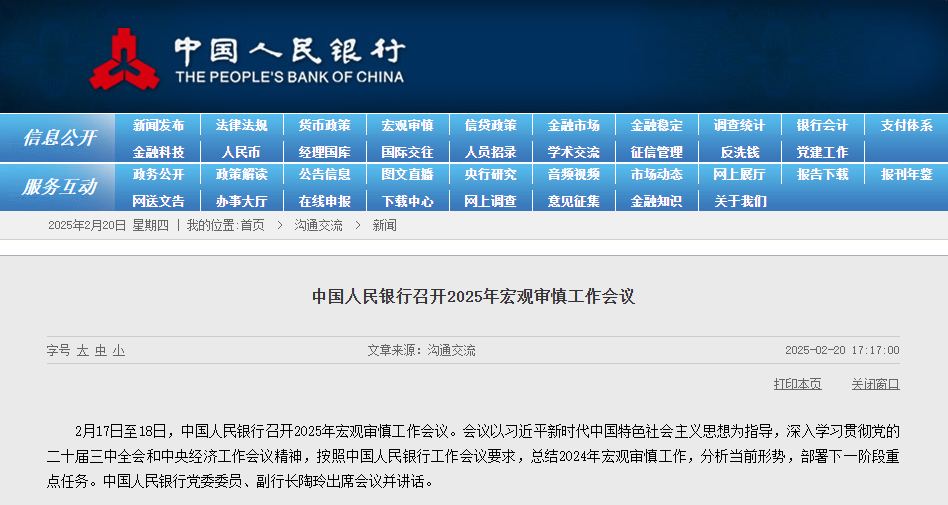Select large font size 大
Image resolution: width=948 pixels, height=505 pixels.
tap(83, 351)
